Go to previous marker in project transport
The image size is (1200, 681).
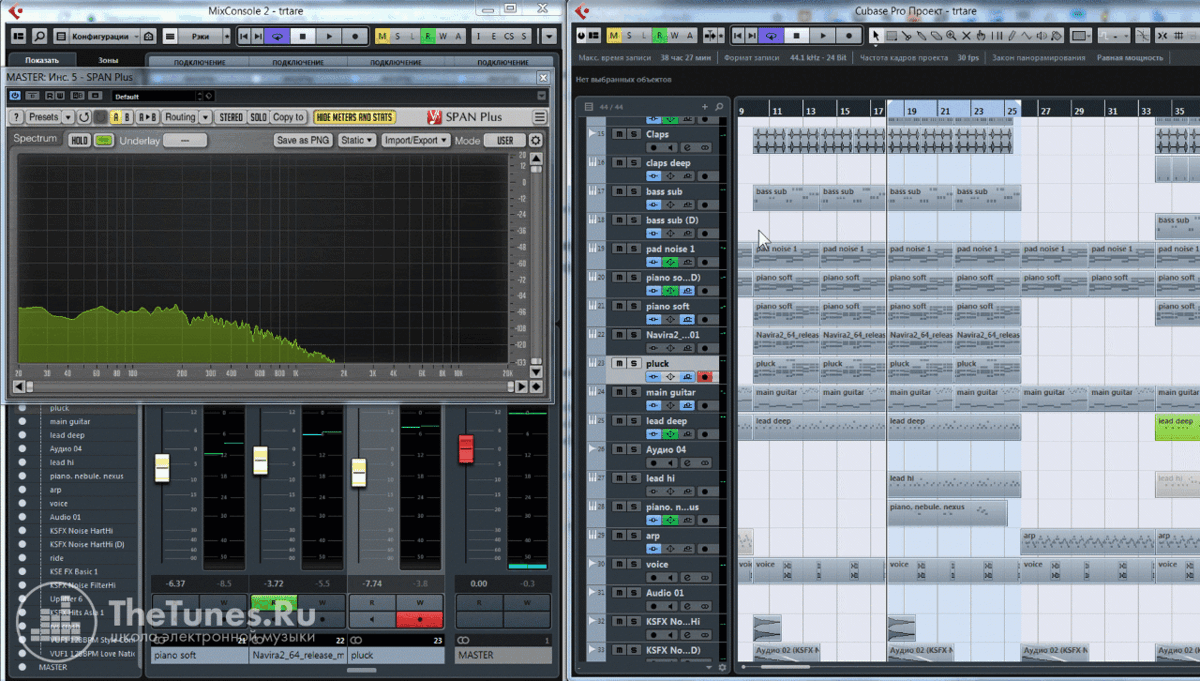737,35
